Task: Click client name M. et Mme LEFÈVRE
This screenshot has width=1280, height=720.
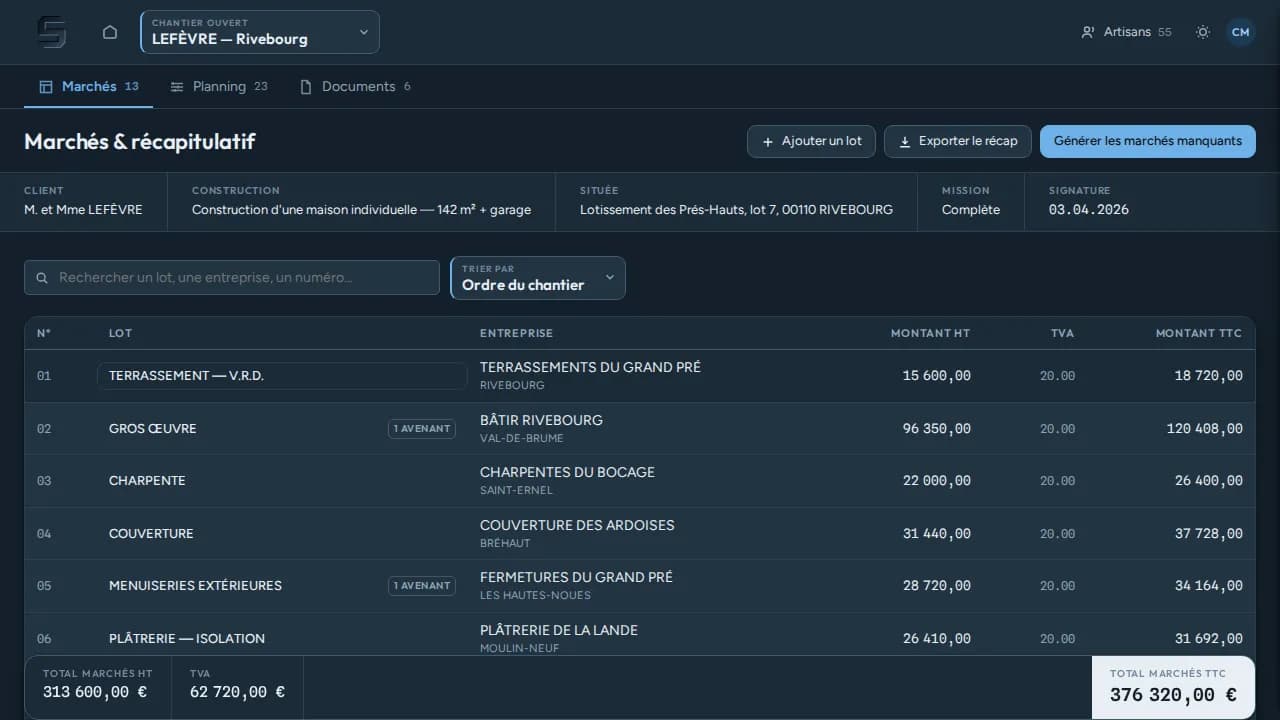Action: (x=83, y=210)
